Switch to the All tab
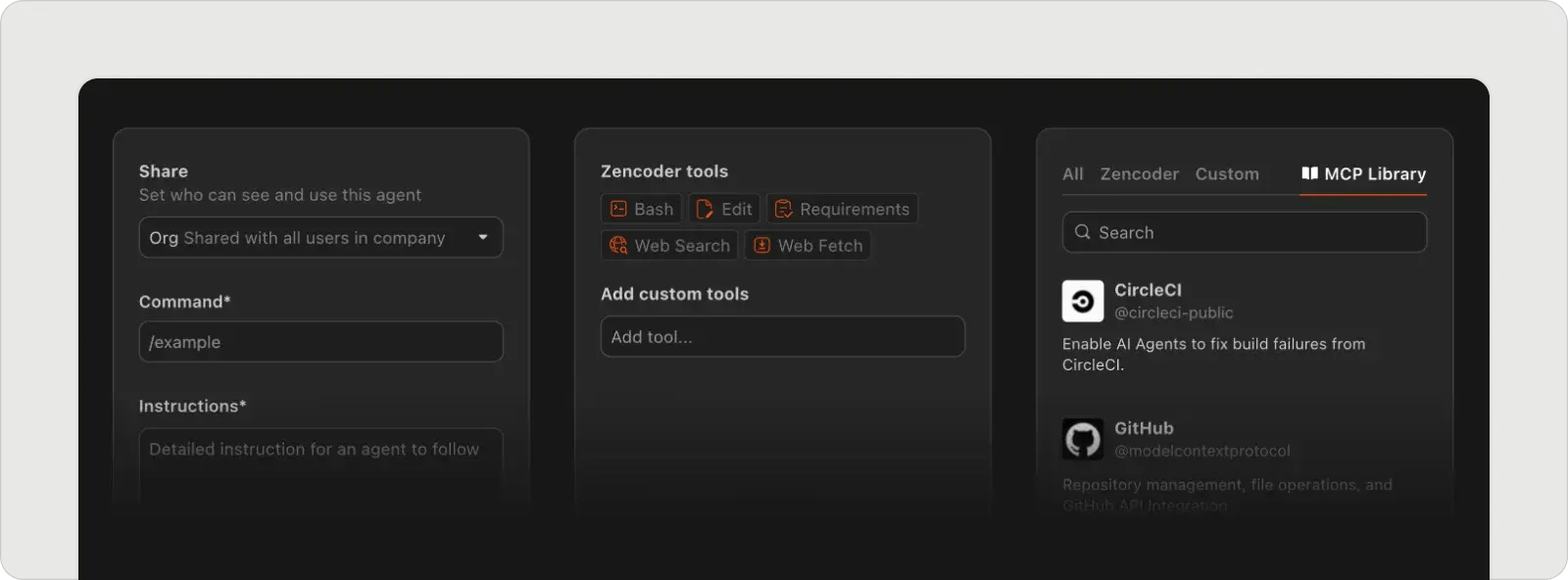 (1072, 173)
